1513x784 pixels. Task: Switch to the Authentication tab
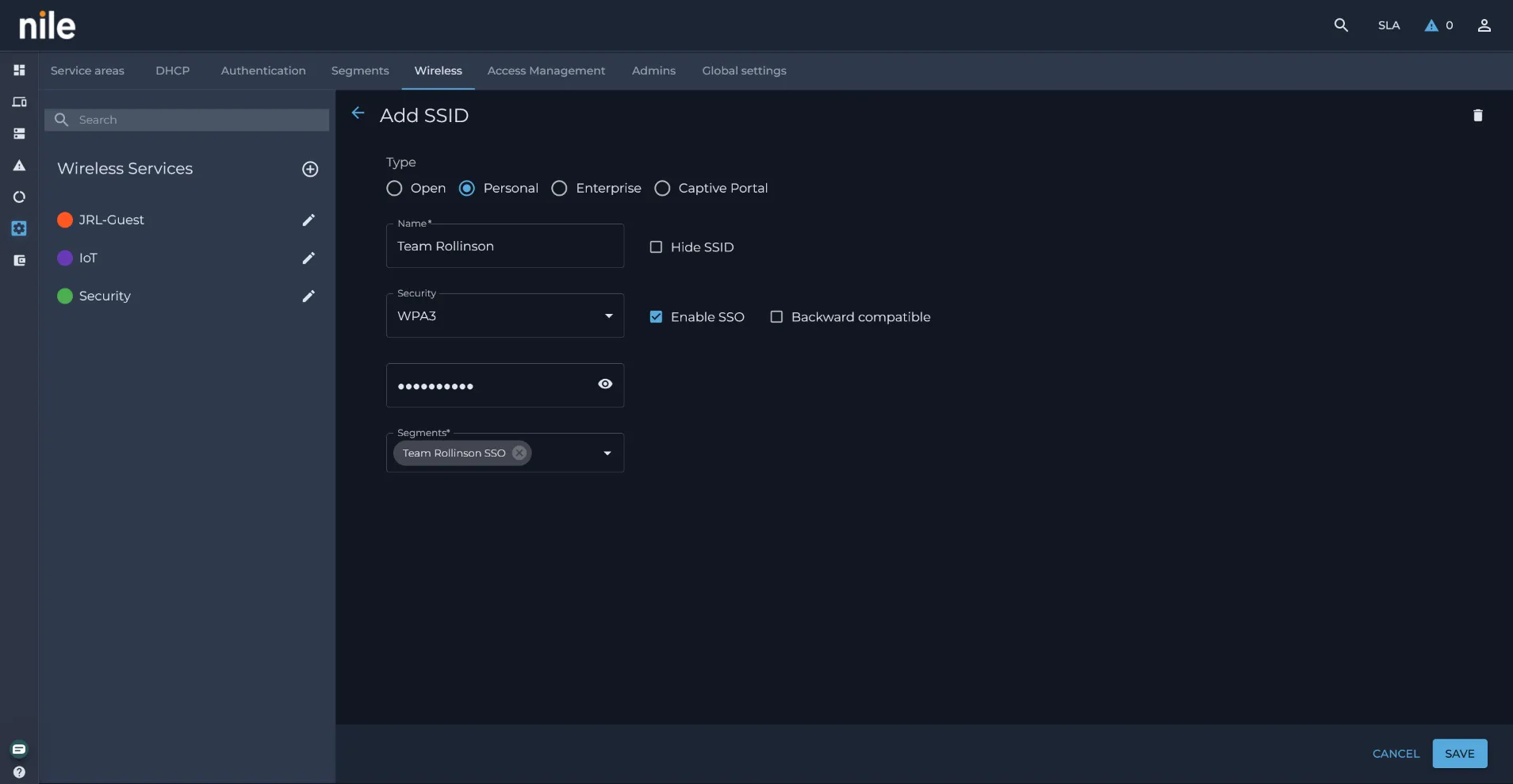point(263,71)
